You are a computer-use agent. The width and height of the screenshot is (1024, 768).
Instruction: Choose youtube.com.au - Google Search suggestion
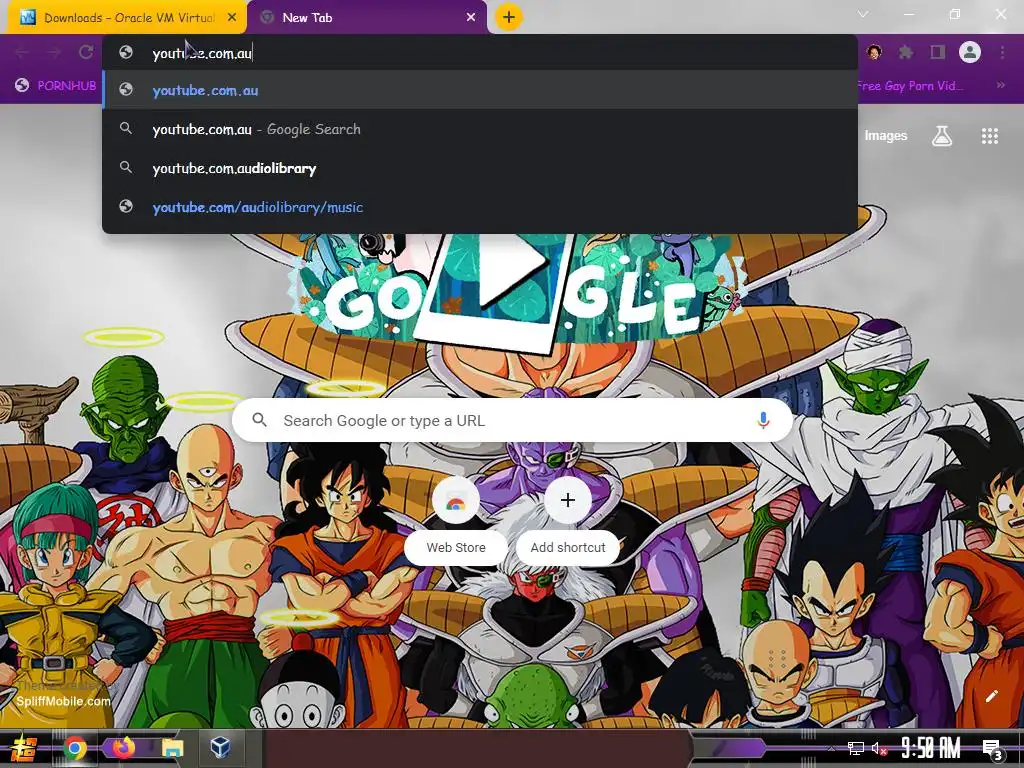coord(480,129)
